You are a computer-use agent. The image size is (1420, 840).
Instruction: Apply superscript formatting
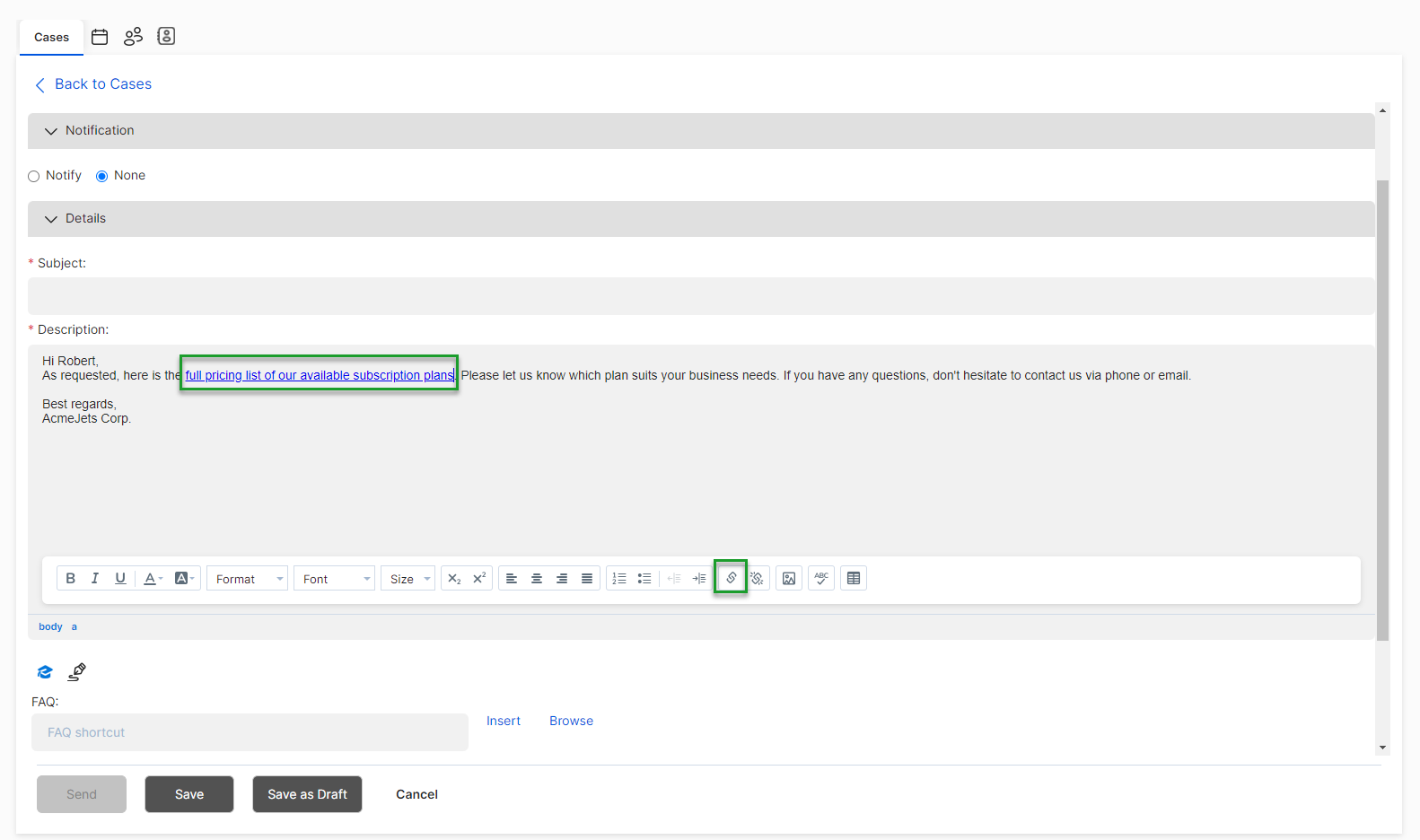point(479,579)
